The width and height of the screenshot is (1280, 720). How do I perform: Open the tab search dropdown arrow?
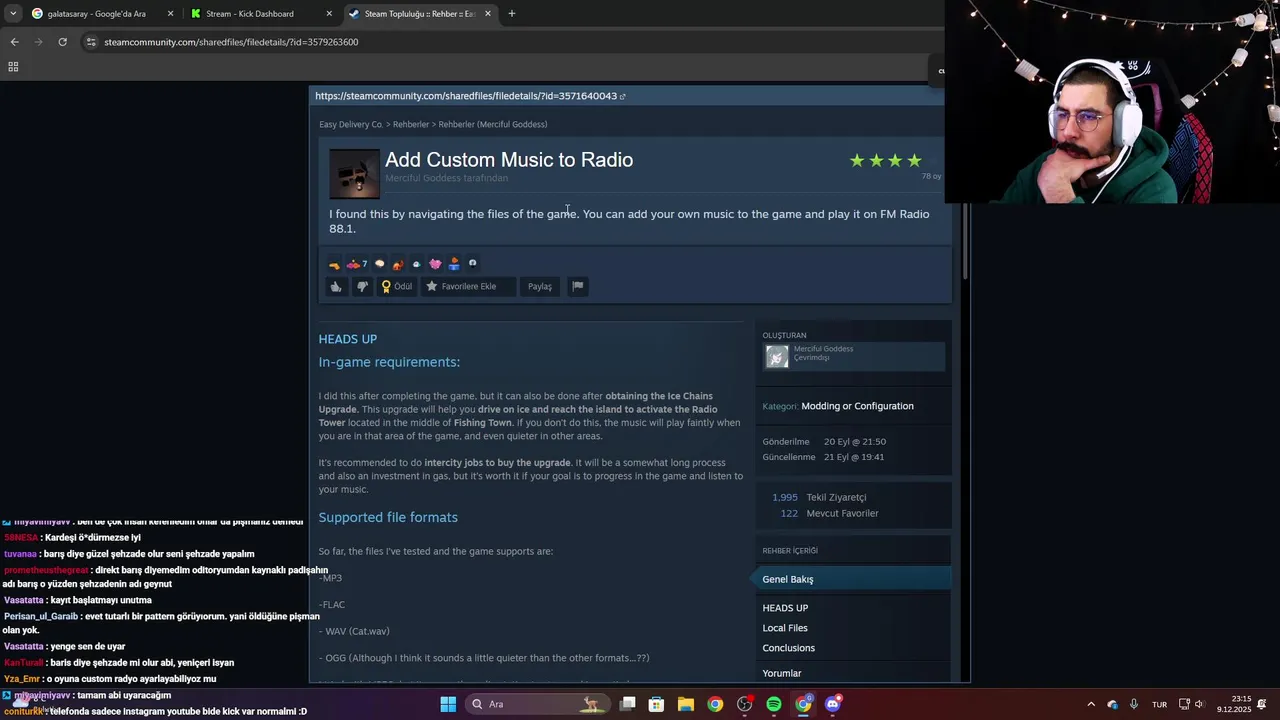pyautogui.click(x=12, y=14)
